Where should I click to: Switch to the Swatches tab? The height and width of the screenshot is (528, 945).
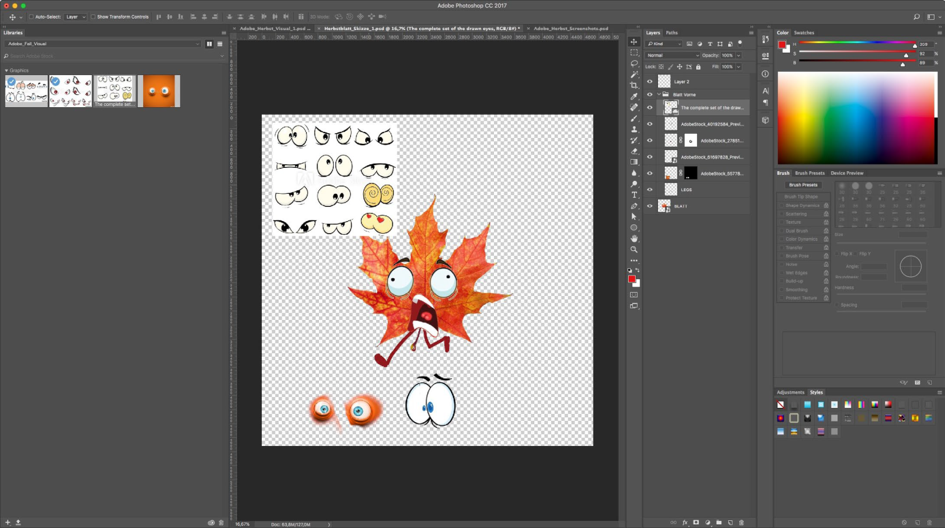tap(804, 33)
